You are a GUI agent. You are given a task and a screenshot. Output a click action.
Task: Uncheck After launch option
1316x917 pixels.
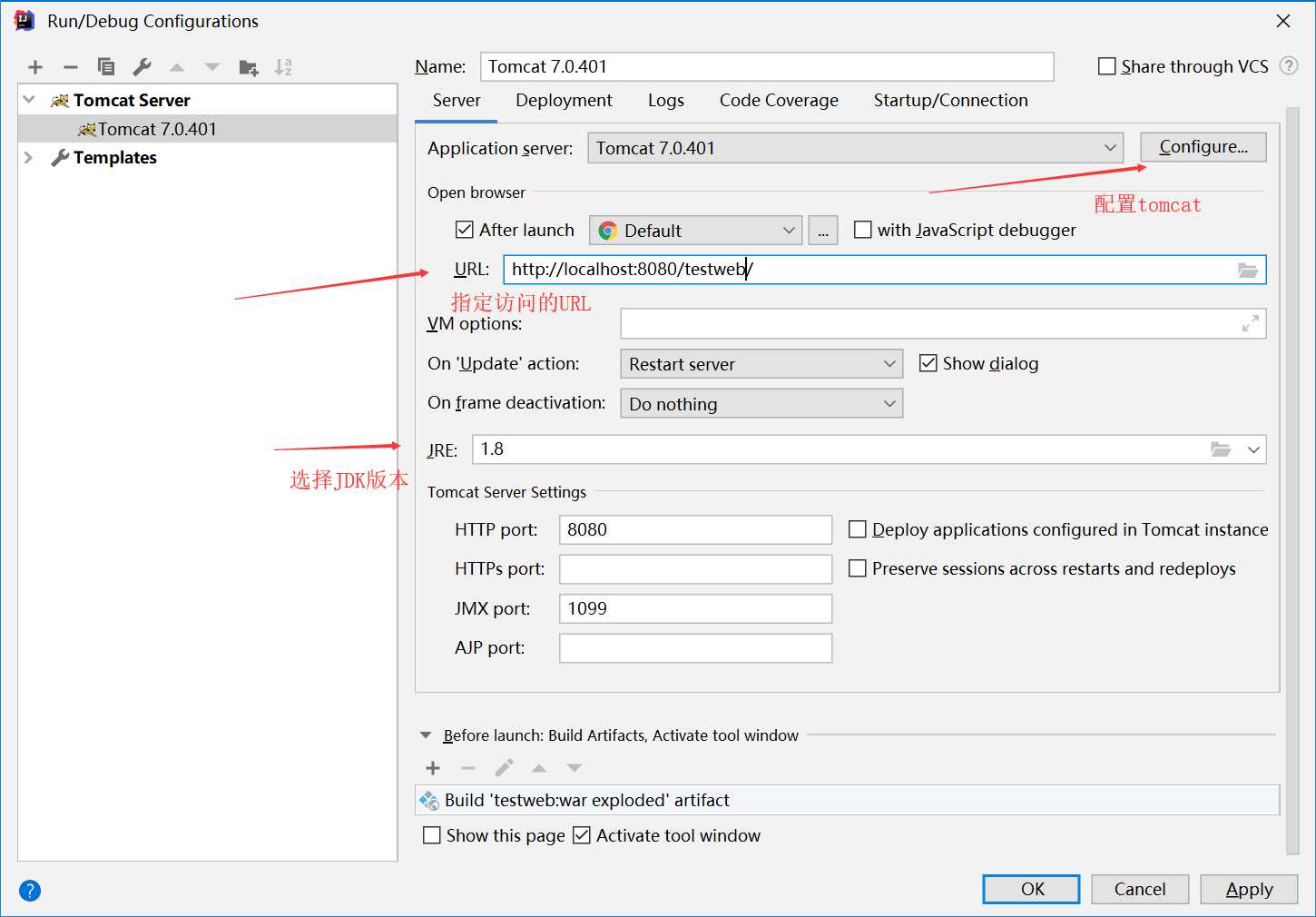click(x=465, y=230)
